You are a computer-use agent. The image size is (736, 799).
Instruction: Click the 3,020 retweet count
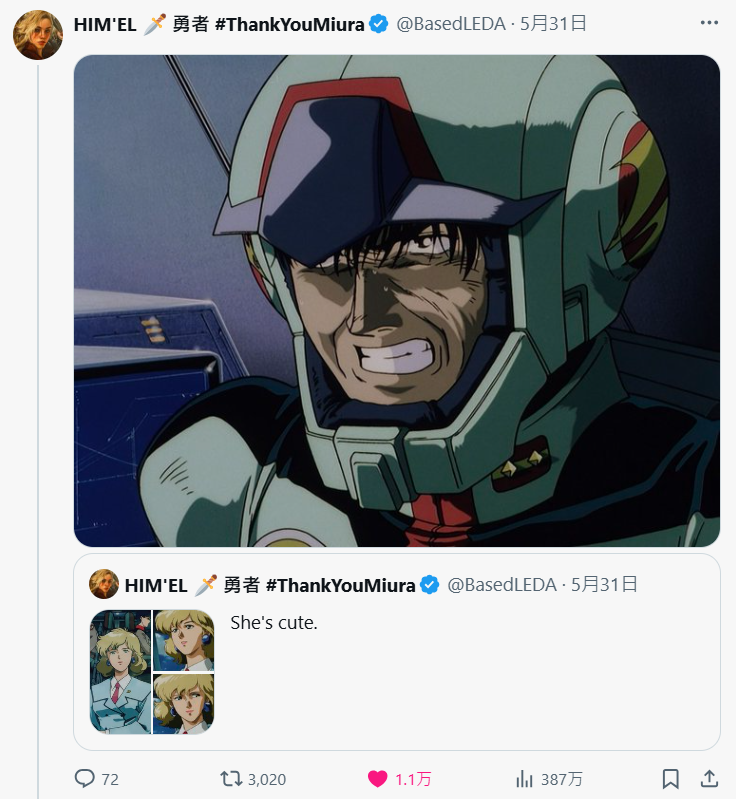268,778
